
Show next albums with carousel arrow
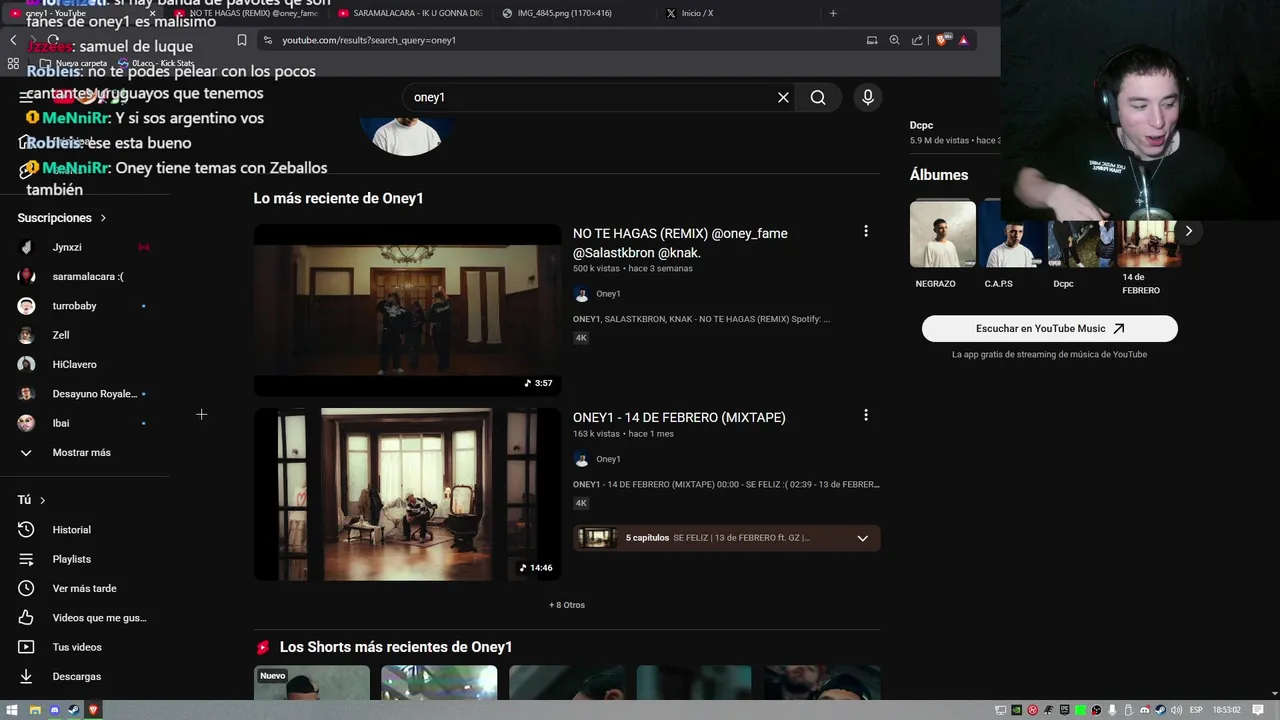coord(1188,231)
